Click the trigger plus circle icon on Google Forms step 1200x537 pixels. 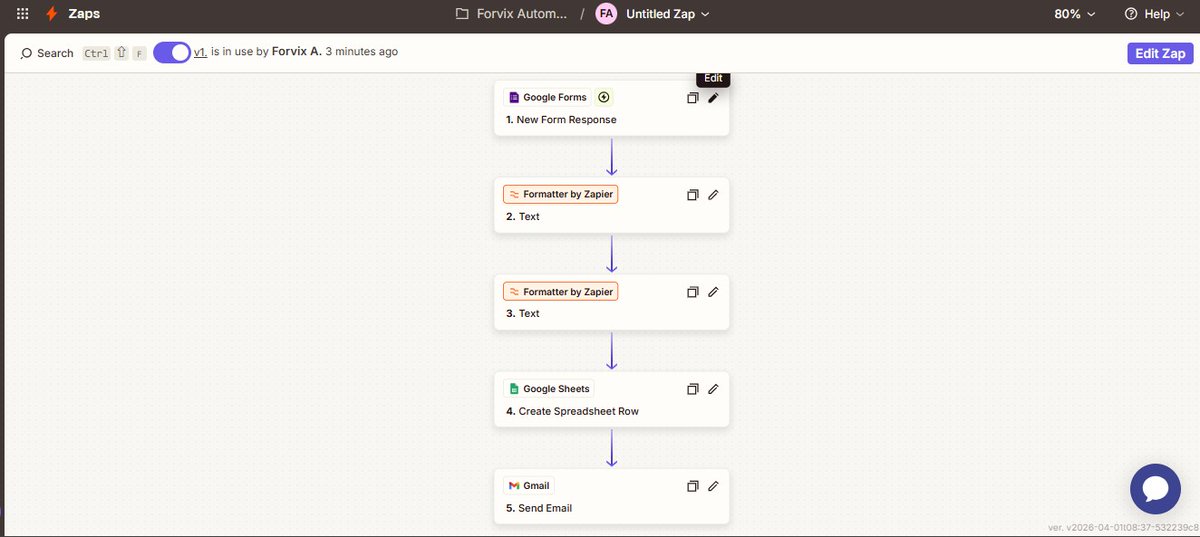[604, 97]
